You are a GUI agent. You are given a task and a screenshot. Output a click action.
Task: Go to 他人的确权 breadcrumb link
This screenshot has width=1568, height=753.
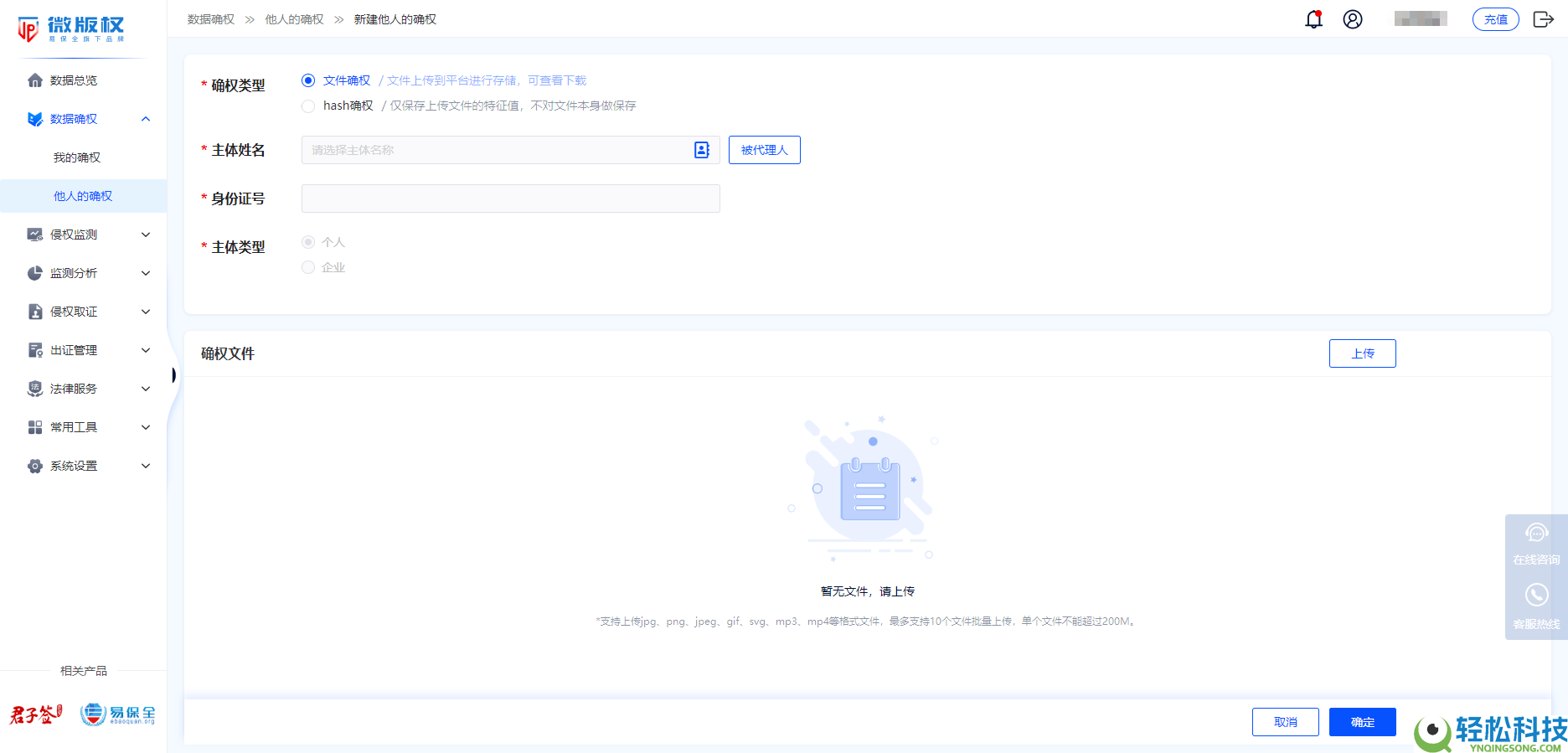(294, 19)
